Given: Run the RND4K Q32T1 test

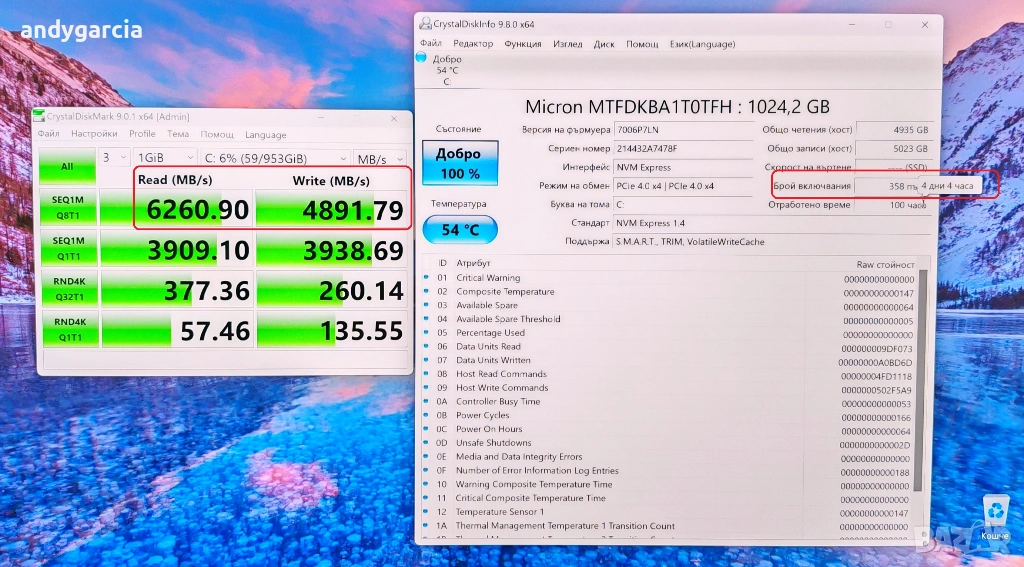Looking at the screenshot, I should [67, 288].
